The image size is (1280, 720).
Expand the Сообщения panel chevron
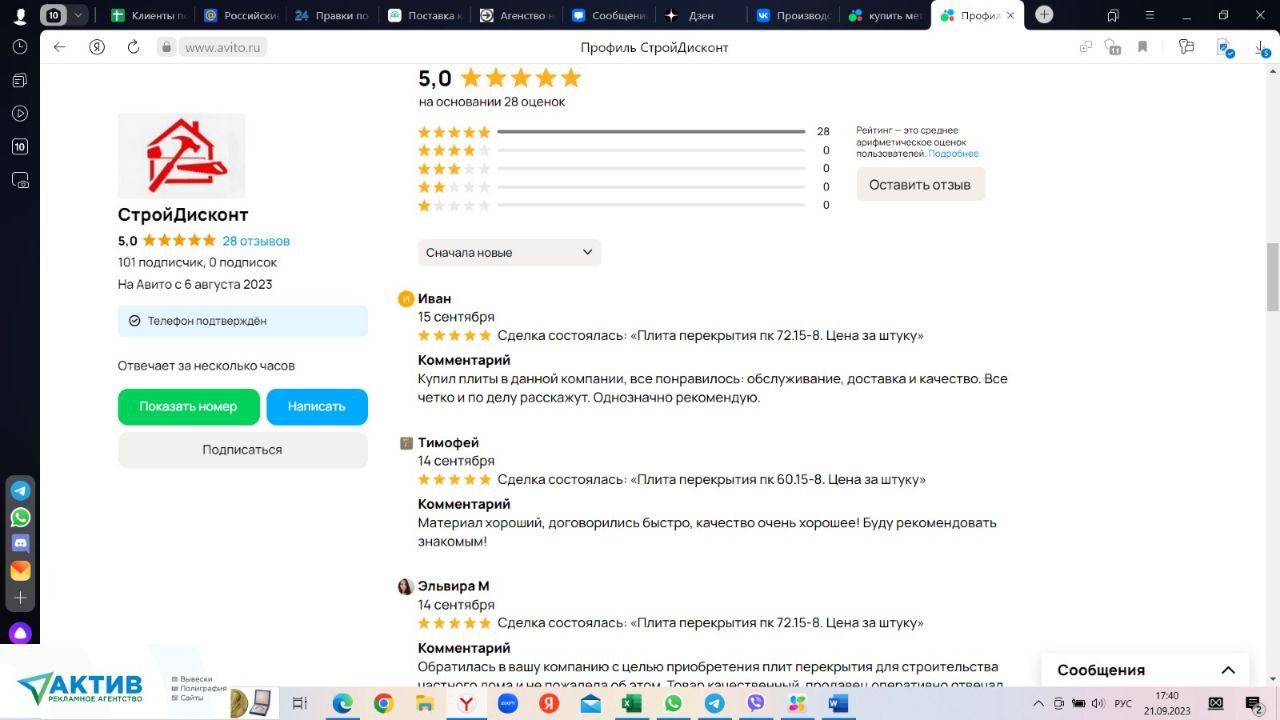click(x=1228, y=670)
